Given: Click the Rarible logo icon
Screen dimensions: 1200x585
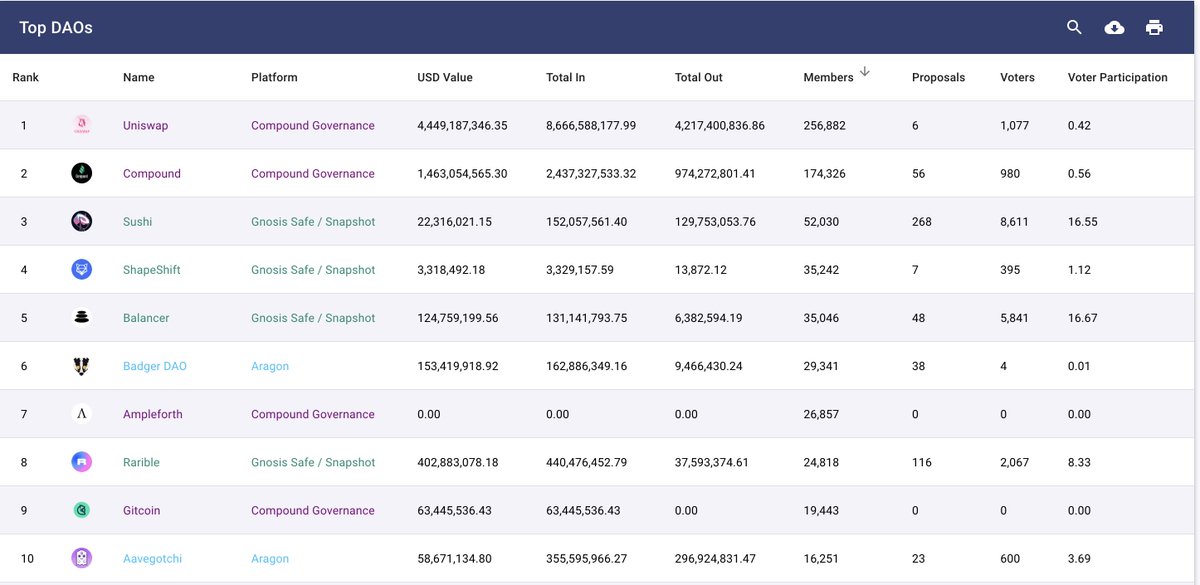Looking at the screenshot, I should tap(82, 462).
